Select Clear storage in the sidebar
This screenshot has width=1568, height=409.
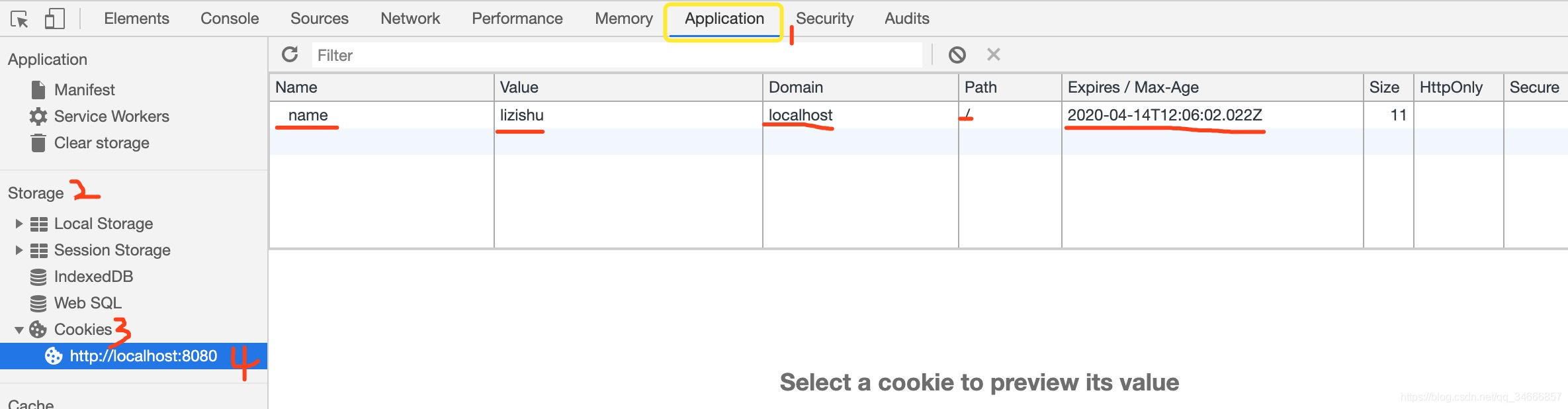(101, 142)
